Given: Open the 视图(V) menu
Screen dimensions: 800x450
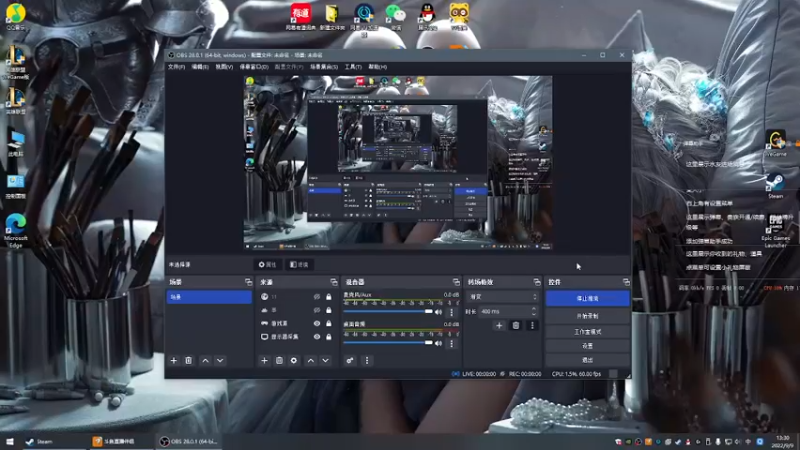Looking at the screenshot, I should [224, 67].
